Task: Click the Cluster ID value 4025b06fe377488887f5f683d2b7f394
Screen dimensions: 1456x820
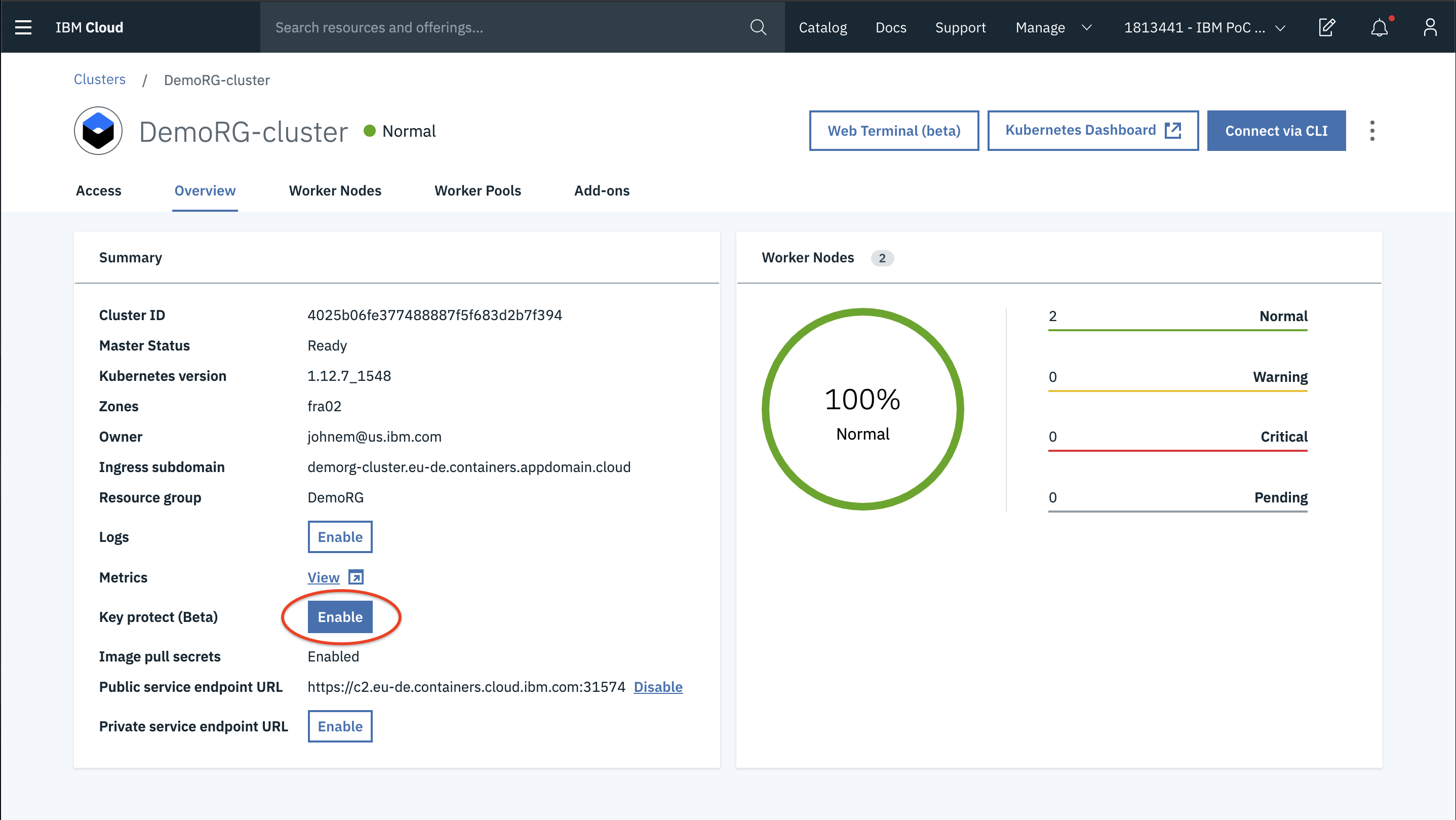Action: pos(435,315)
